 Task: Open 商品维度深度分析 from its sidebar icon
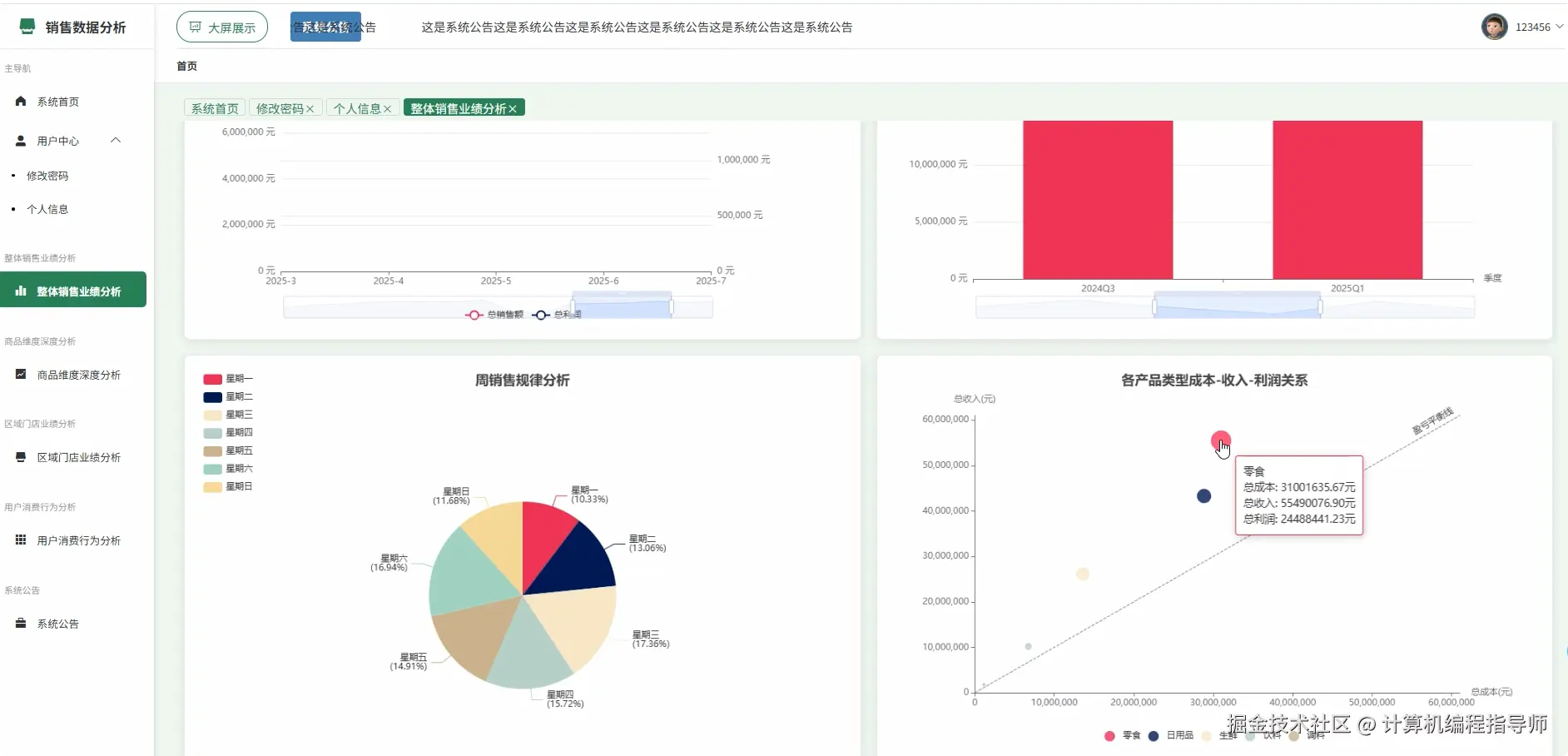pyautogui.click(x=20, y=374)
